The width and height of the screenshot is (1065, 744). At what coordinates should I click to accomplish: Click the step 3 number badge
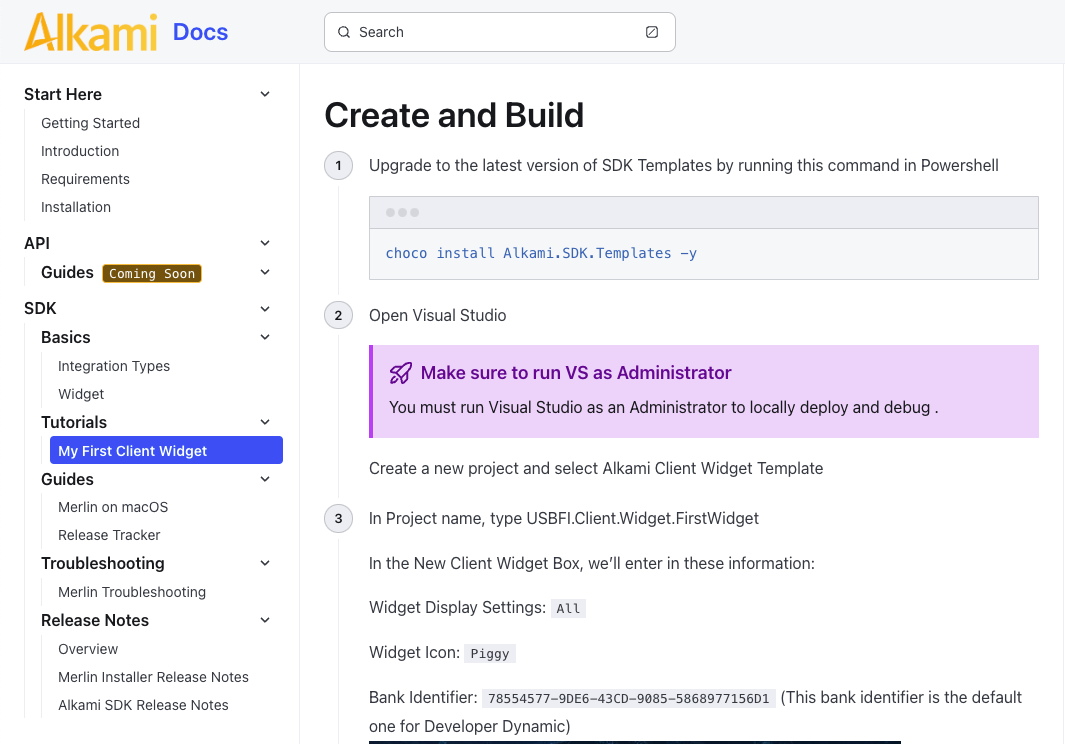[x=338, y=518]
